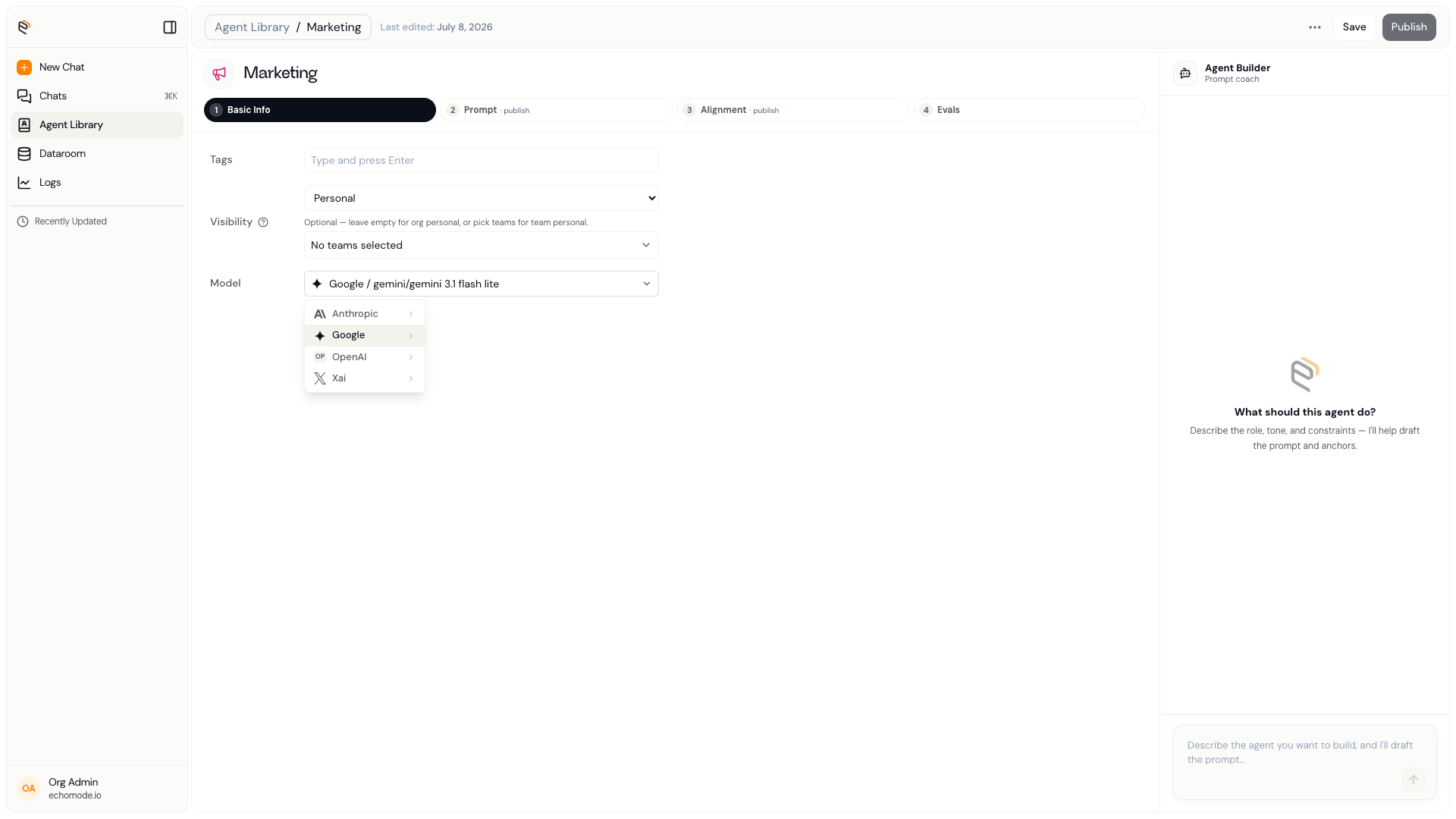Click the Agent Builder heading

pos(1238,68)
